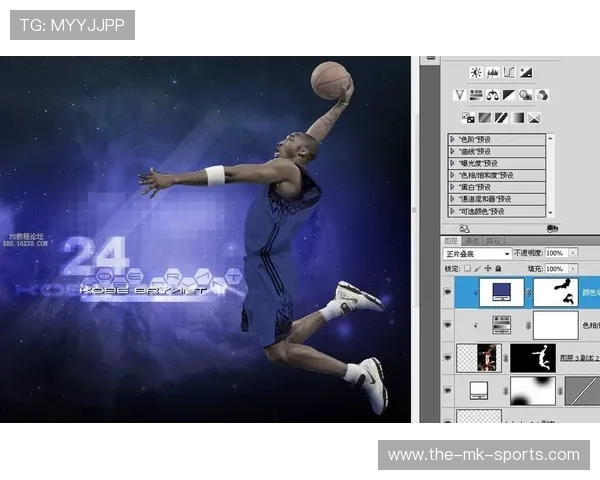Click the clip-to-layer icon at Adjustments panel bottom-right

pos(552,229)
